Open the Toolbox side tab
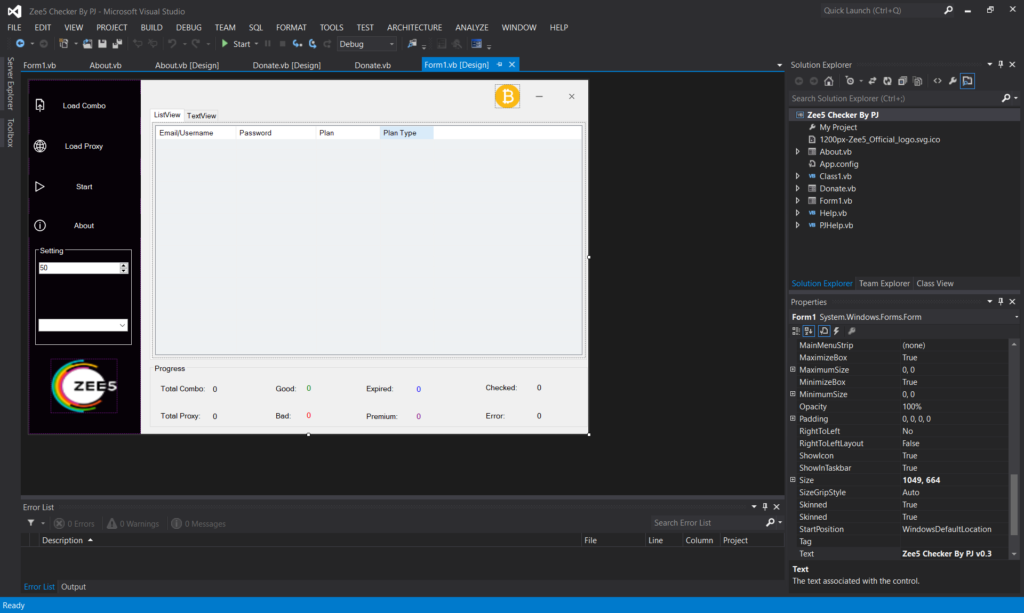Screen dimensions: 1024x613 click(x=10, y=133)
